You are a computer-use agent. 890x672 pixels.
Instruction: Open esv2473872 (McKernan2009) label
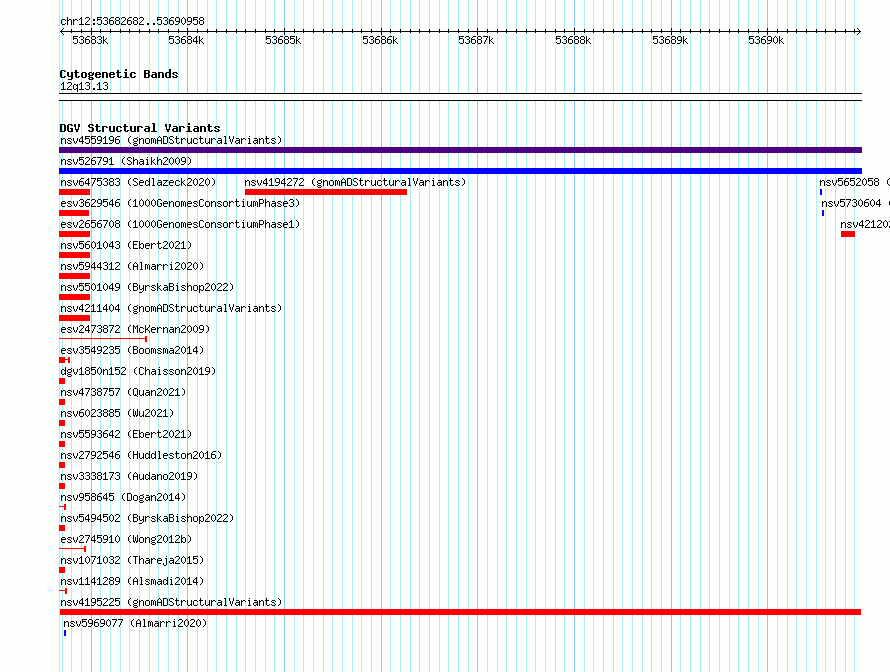click(135, 329)
